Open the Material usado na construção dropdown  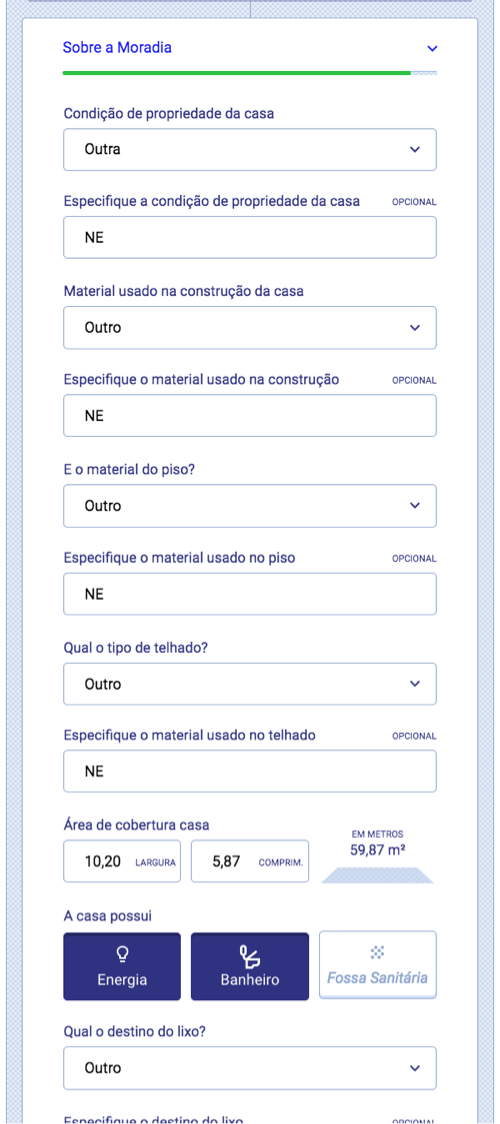249,328
